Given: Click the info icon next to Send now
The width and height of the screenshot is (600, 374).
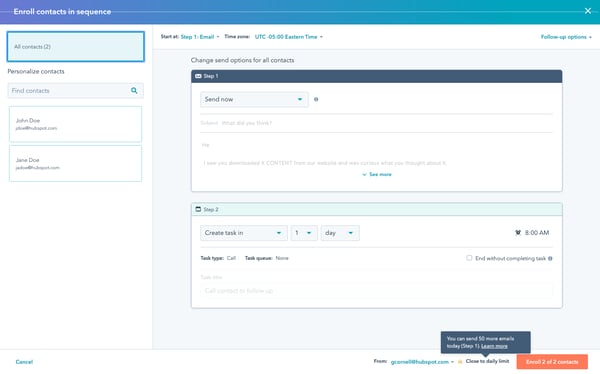Looking at the screenshot, I should pyautogui.click(x=316, y=99).
